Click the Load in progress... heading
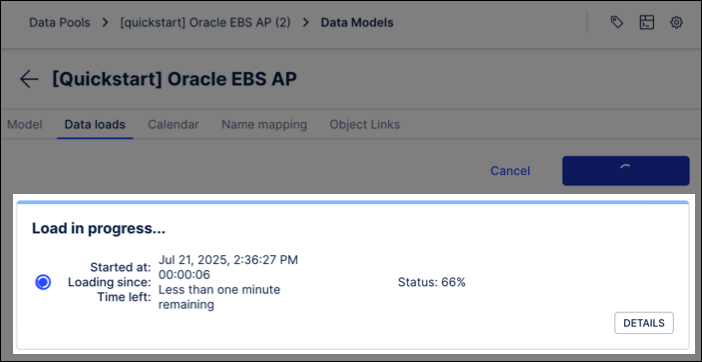 click(x=98, y=229)
